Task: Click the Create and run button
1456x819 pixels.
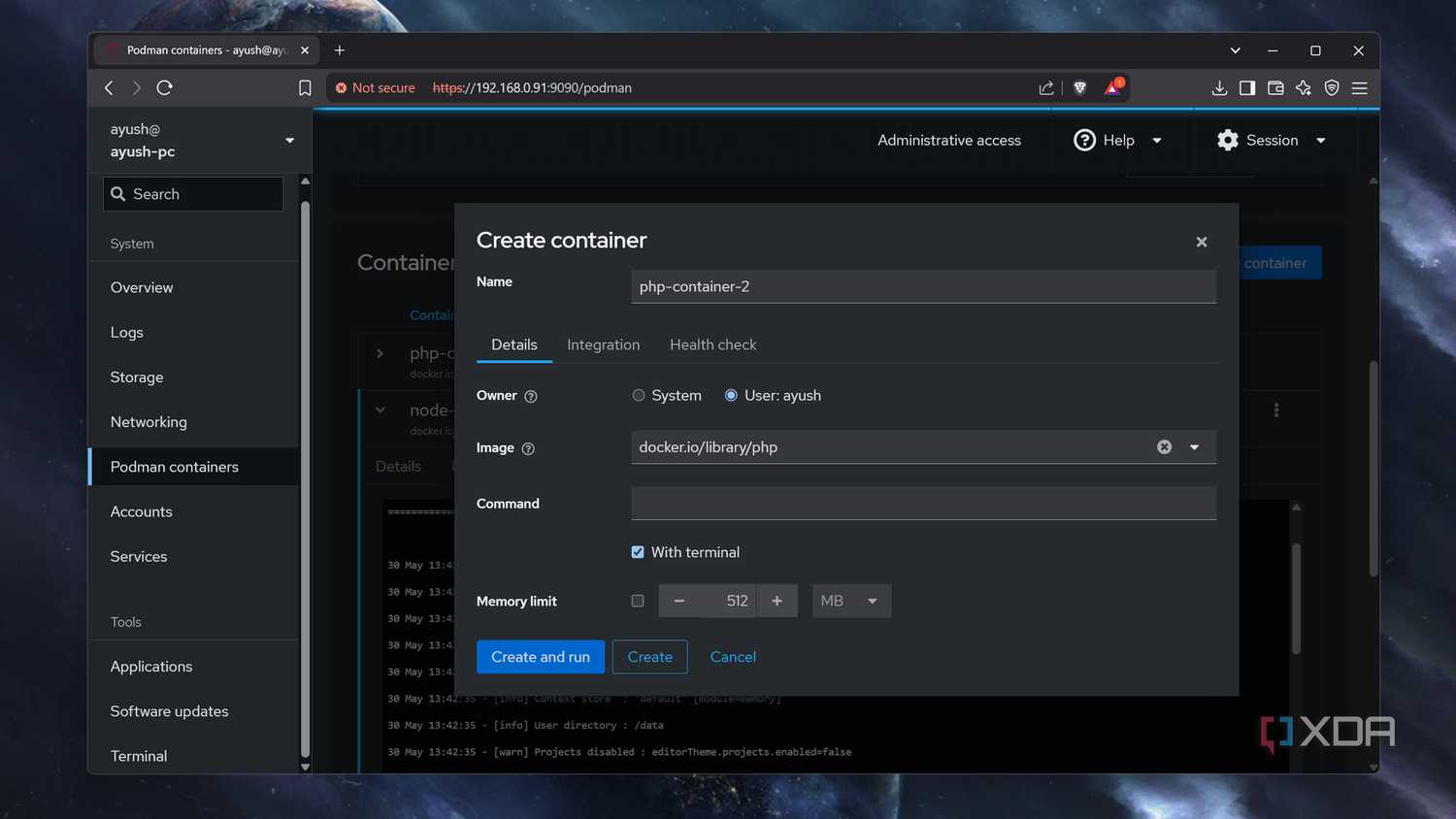Action: [541, 657]
